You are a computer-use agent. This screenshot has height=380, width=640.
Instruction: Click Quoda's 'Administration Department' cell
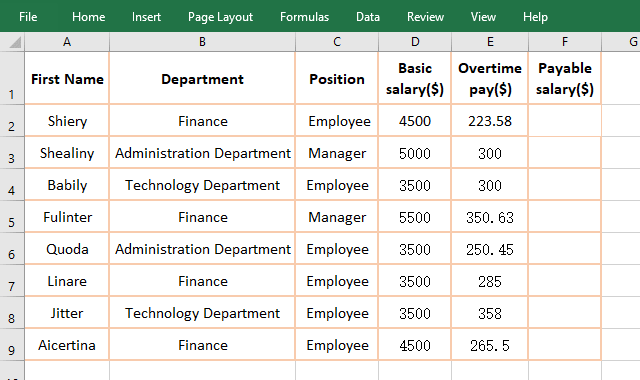(x=202, y=249)
